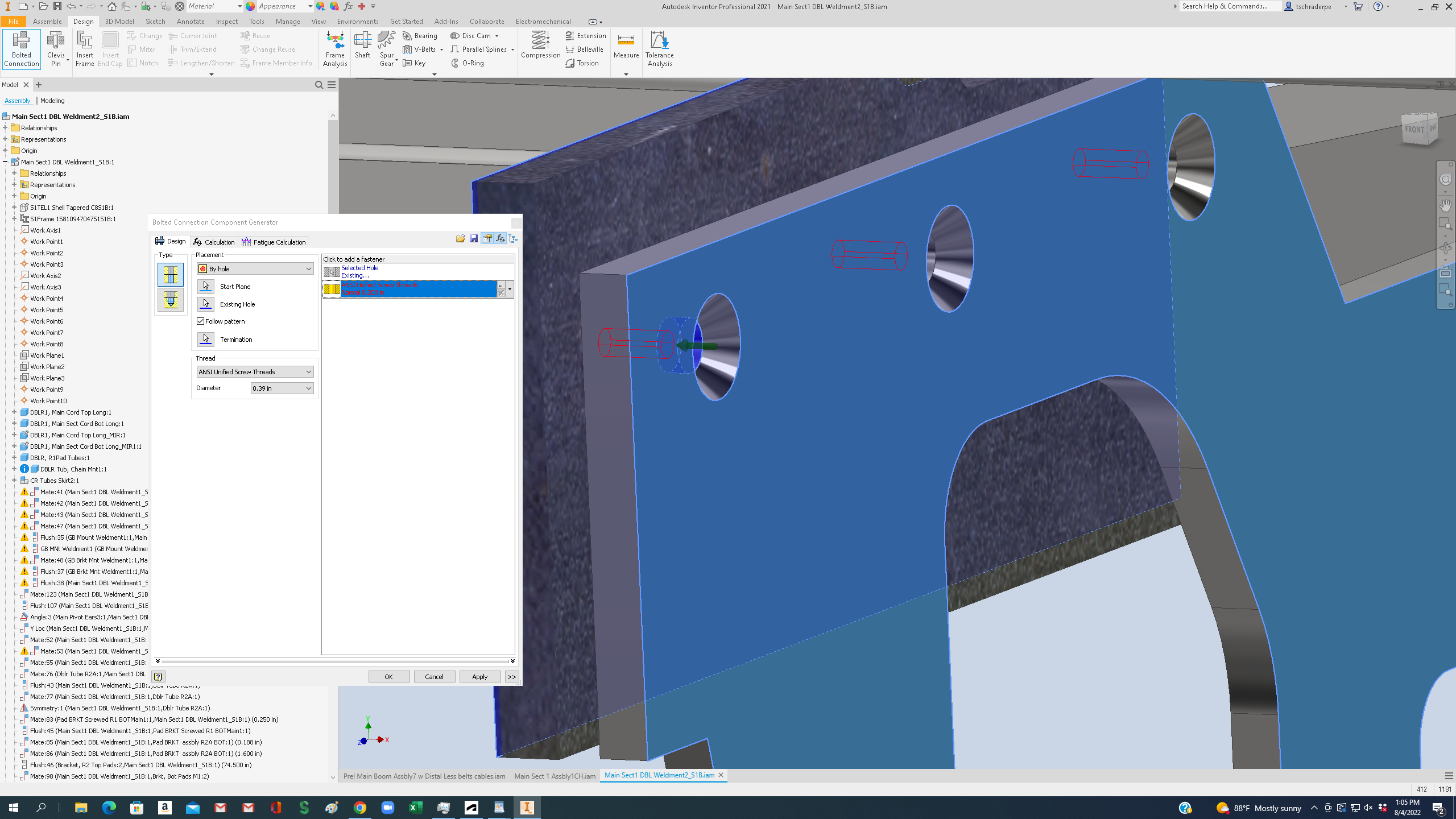Click the Appearance color wheel icon
Screen dimensions: 1456x819
pyautogui.click(x=250, y=6)
